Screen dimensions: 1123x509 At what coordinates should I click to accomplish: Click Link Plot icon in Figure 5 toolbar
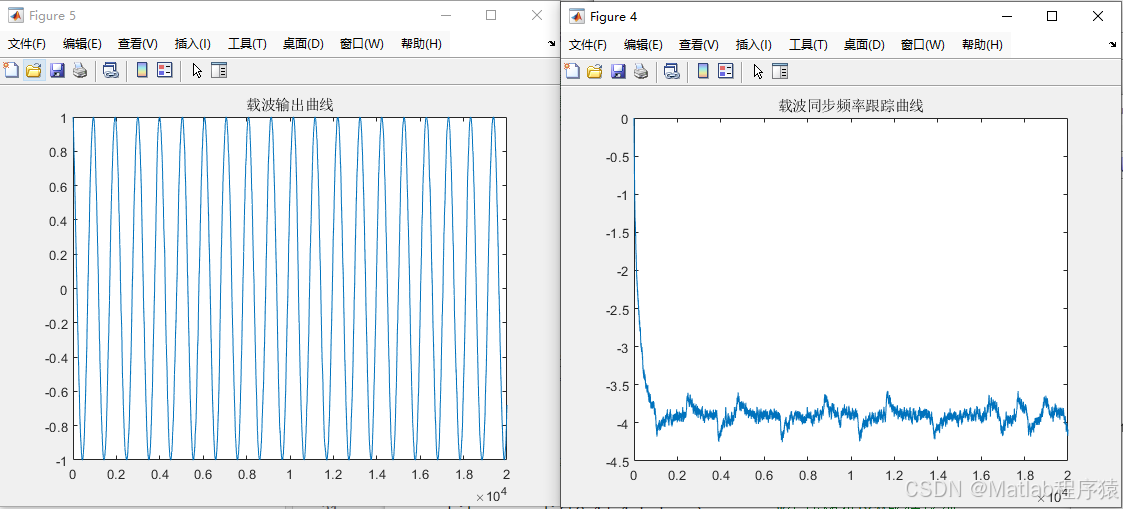tap(110, 70)
